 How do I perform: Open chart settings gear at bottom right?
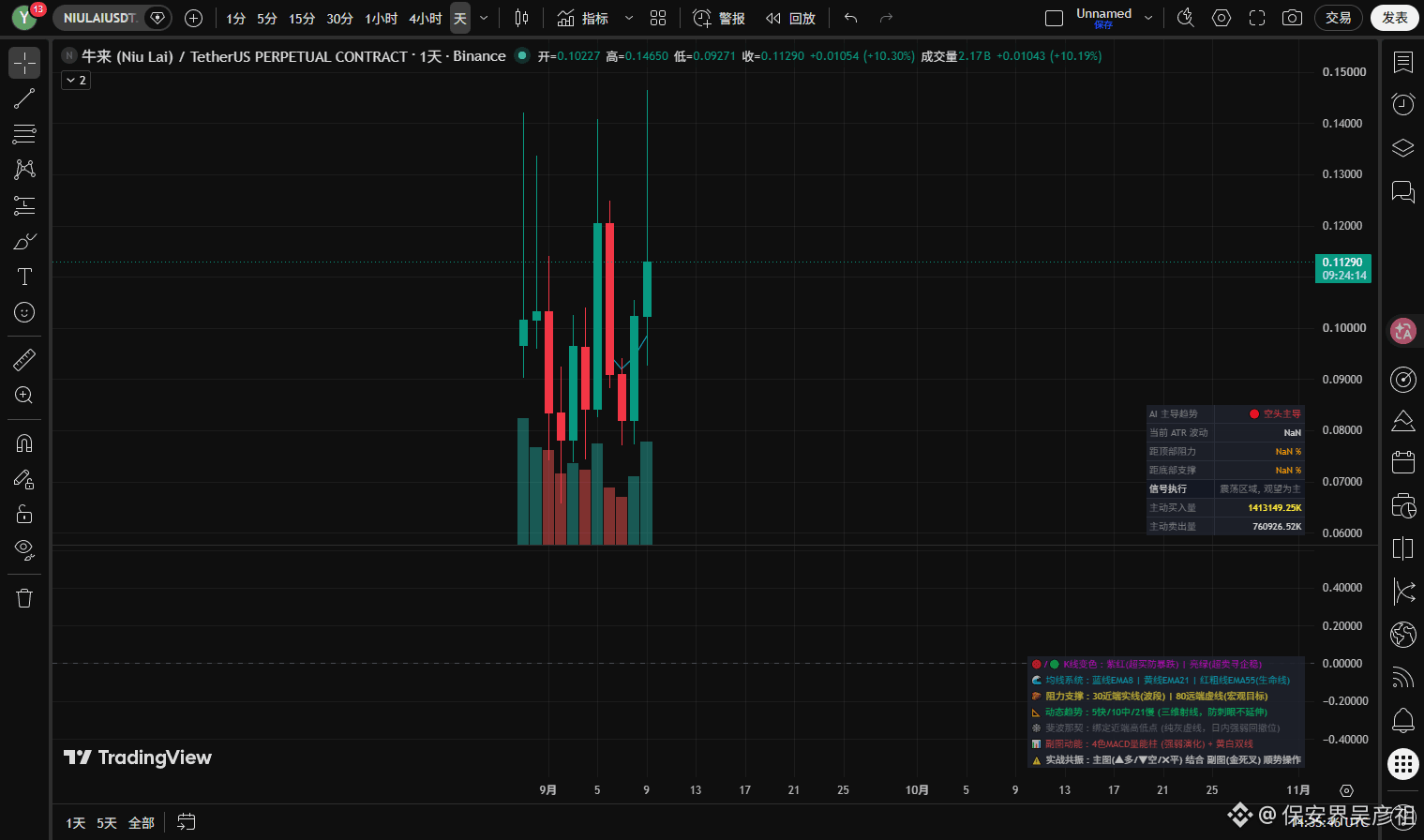(x=1346, y=790)
